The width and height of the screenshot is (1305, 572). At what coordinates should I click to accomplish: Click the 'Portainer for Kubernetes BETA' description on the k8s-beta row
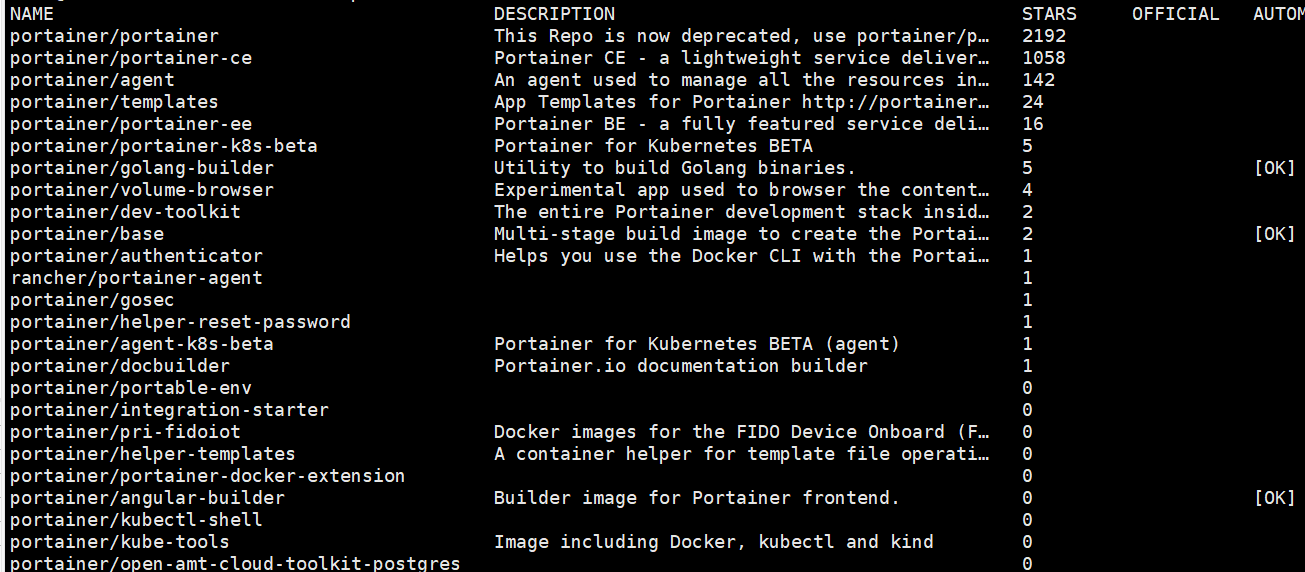tap(653, 146)
